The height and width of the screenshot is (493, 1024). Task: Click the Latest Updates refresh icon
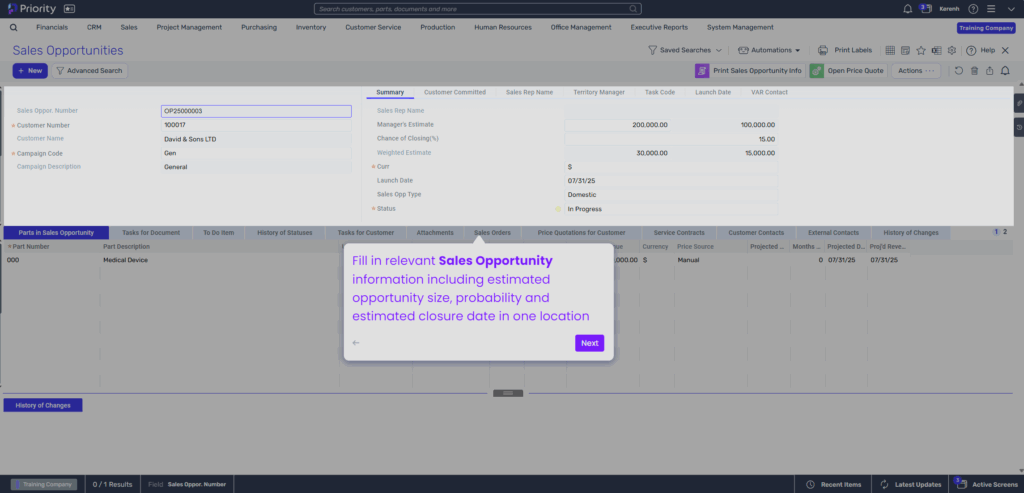pyautogui.click(x=885, y=485)
